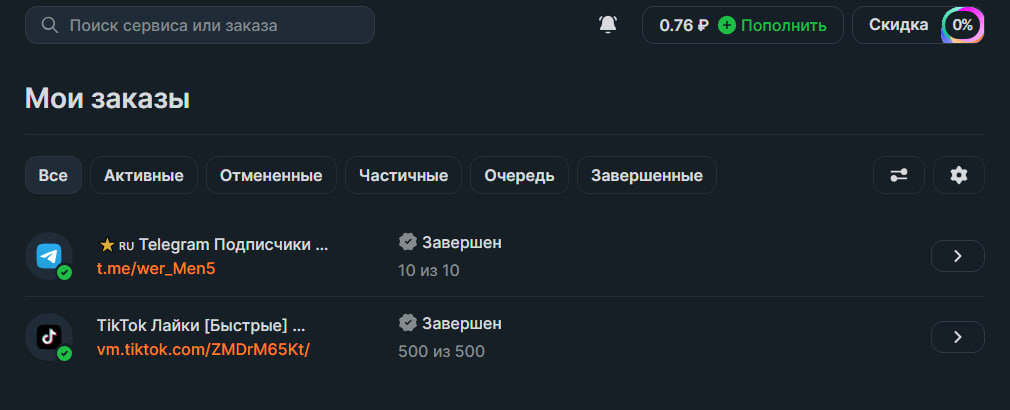Screen dimensions: 1010x410
Task: Open the filter sliders icon button
Action: pyautogui.click(x=898, y=175)
